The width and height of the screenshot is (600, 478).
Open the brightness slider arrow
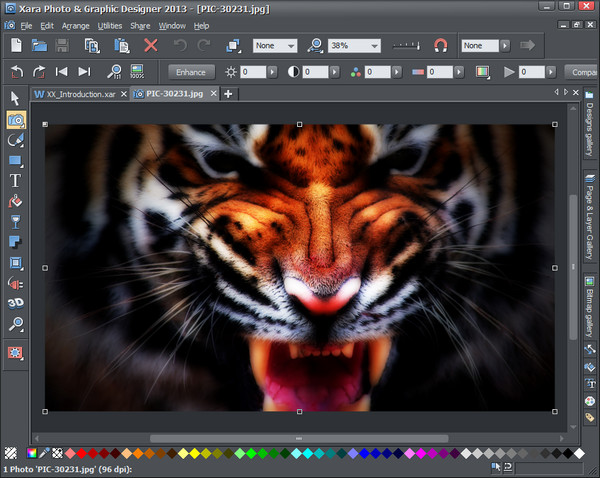272,72
